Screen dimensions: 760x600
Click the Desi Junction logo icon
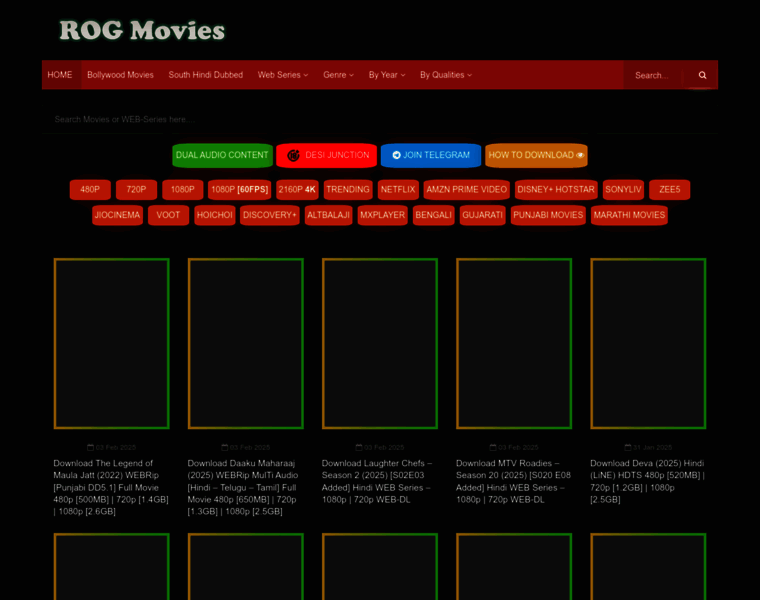pyautogui.click(x=293, y=156)
